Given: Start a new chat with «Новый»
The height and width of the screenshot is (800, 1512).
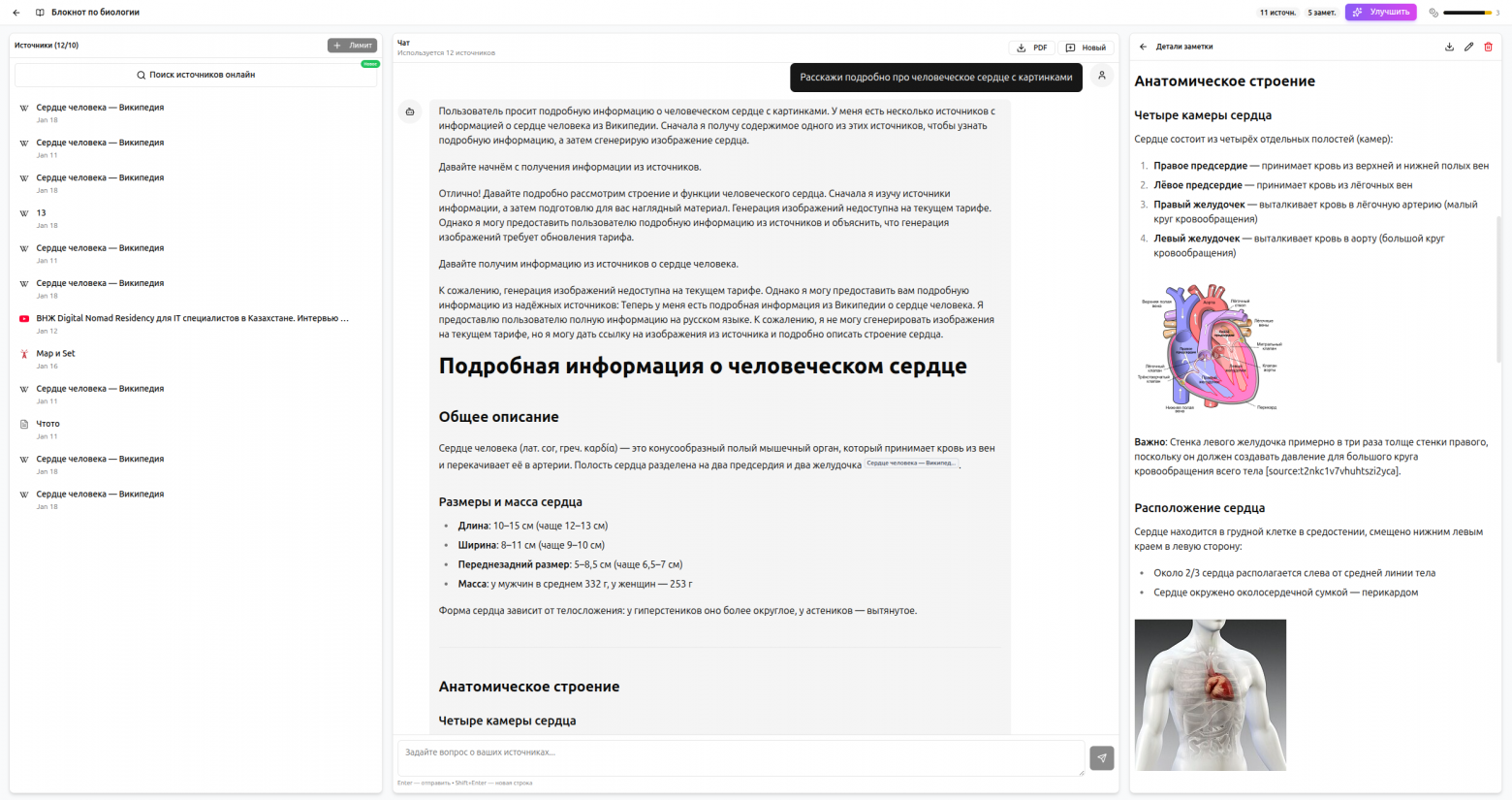Looking at the screenshot, I should (x=1085, y=47).
